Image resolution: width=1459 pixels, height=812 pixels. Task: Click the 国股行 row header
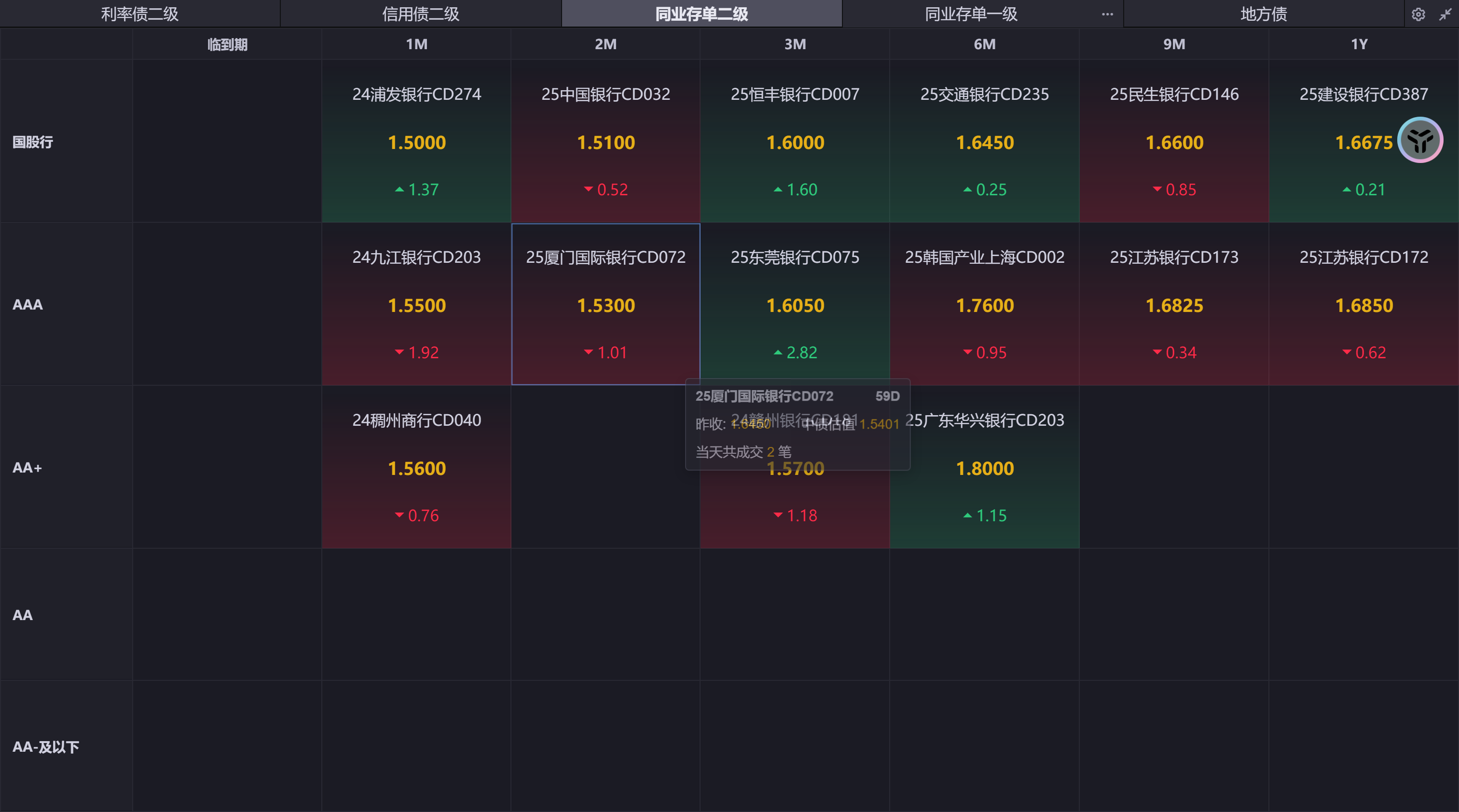click(33, 142)
